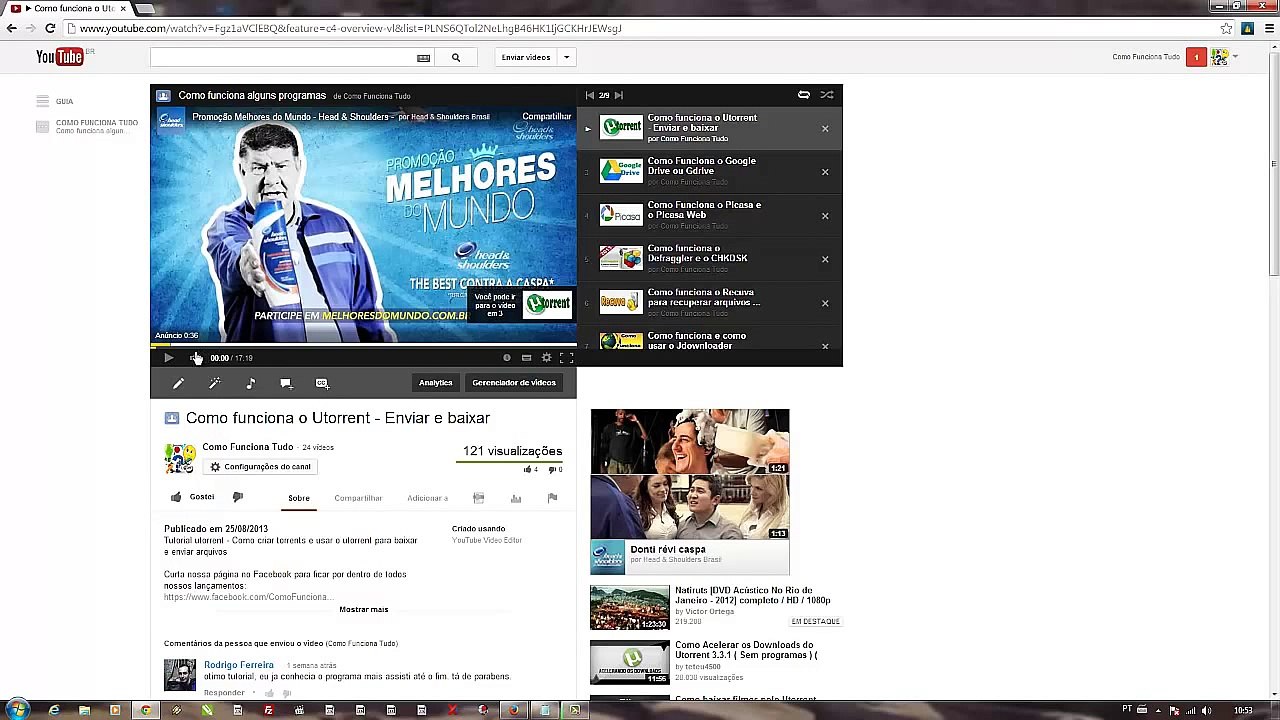Remove Defraggler e CHKDSK video from playlist
Screen dimensions: 1280x720
tap(825, 259)
